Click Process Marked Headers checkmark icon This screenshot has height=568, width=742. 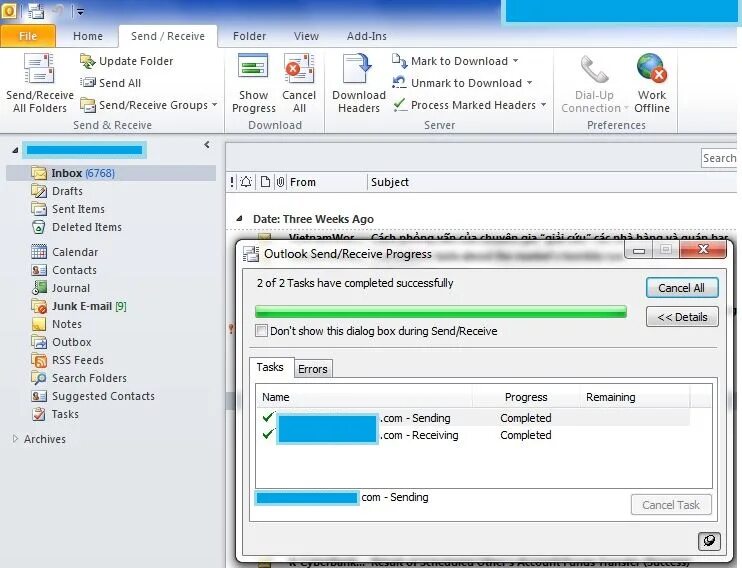point(400,105)
